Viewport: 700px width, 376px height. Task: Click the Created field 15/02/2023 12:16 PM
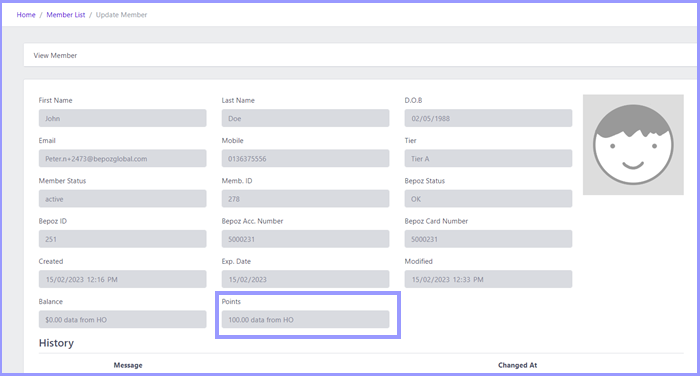[x=122, y=279]
